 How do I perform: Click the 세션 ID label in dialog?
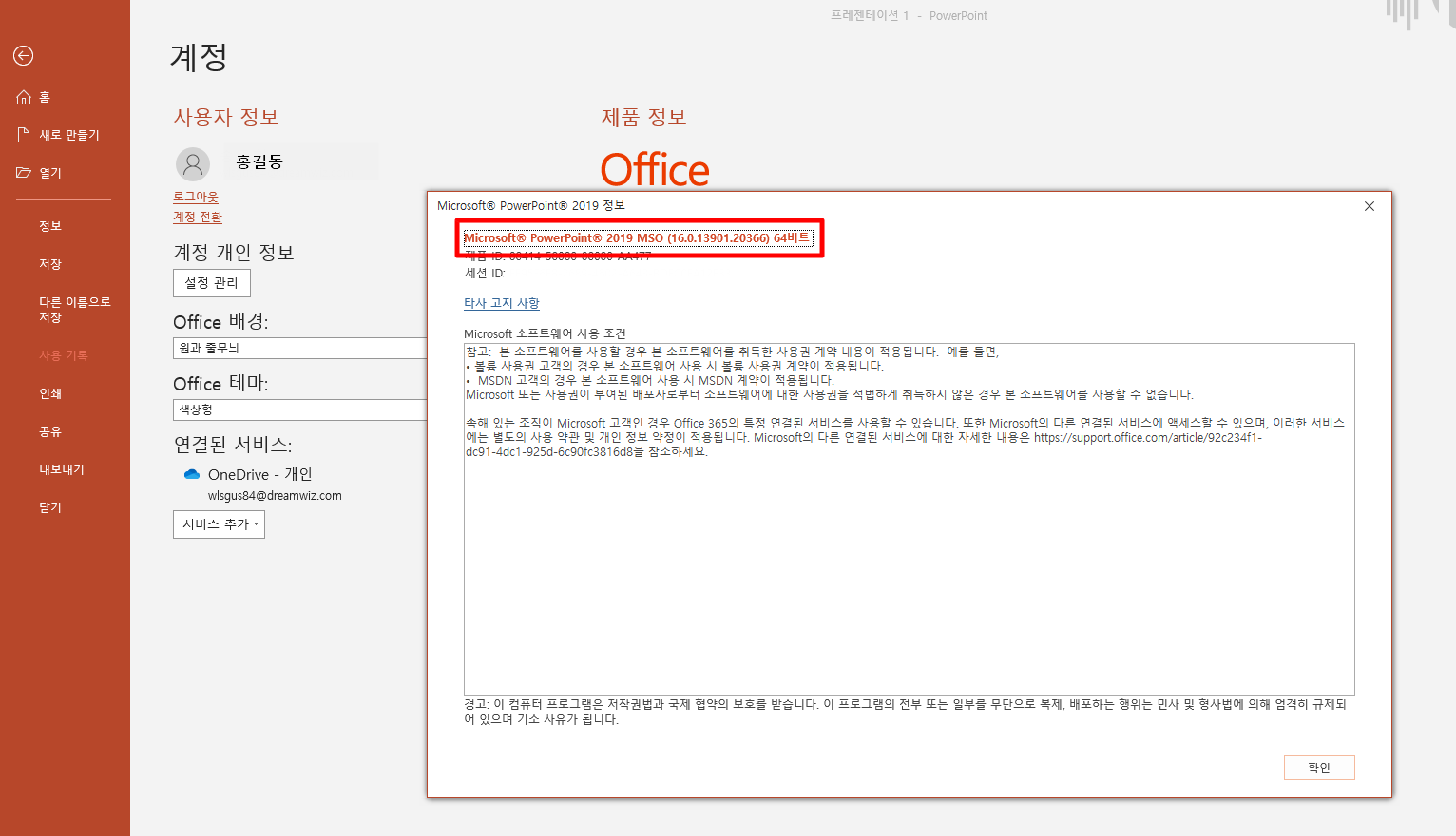click(x=485, y=274)
